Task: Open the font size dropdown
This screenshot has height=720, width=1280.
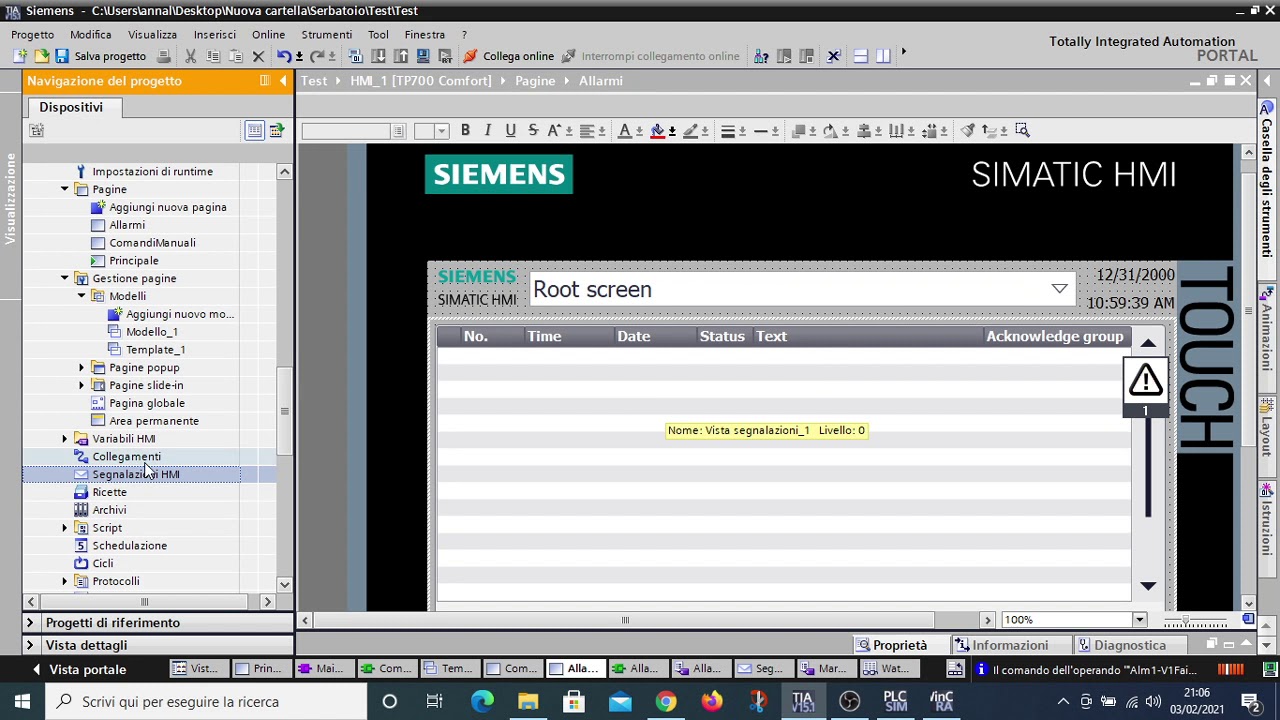Action: click(x=441, y=131)
